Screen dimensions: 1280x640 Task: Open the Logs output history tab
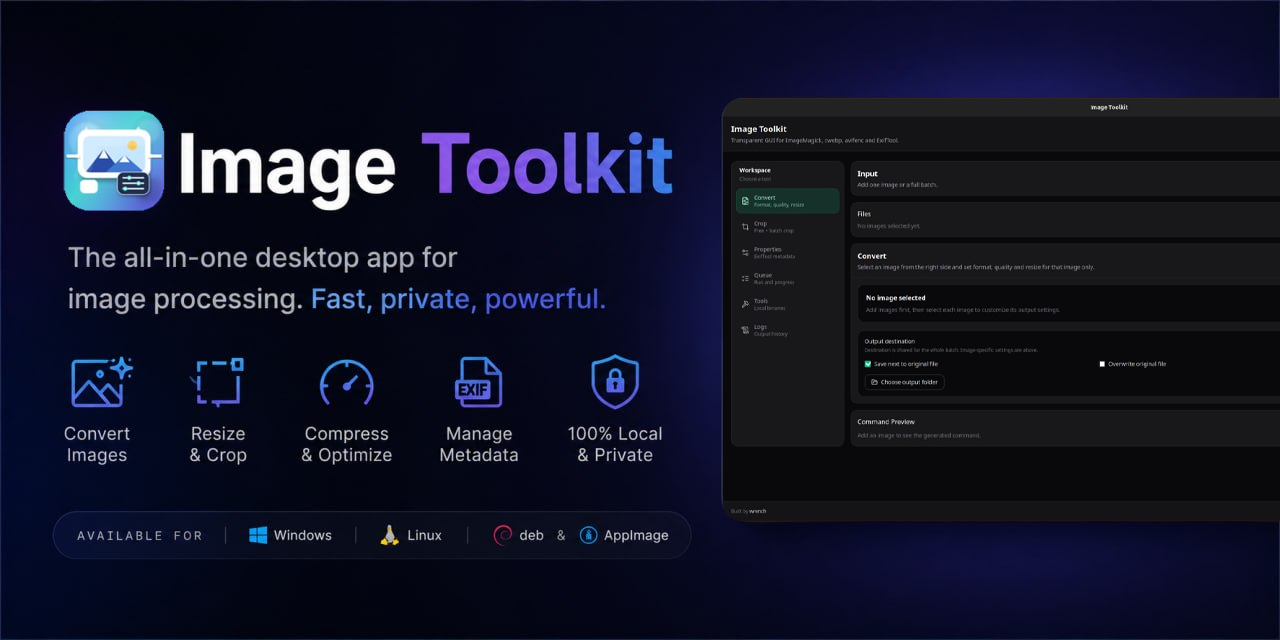pyautogui.click(x=788, y=330)
